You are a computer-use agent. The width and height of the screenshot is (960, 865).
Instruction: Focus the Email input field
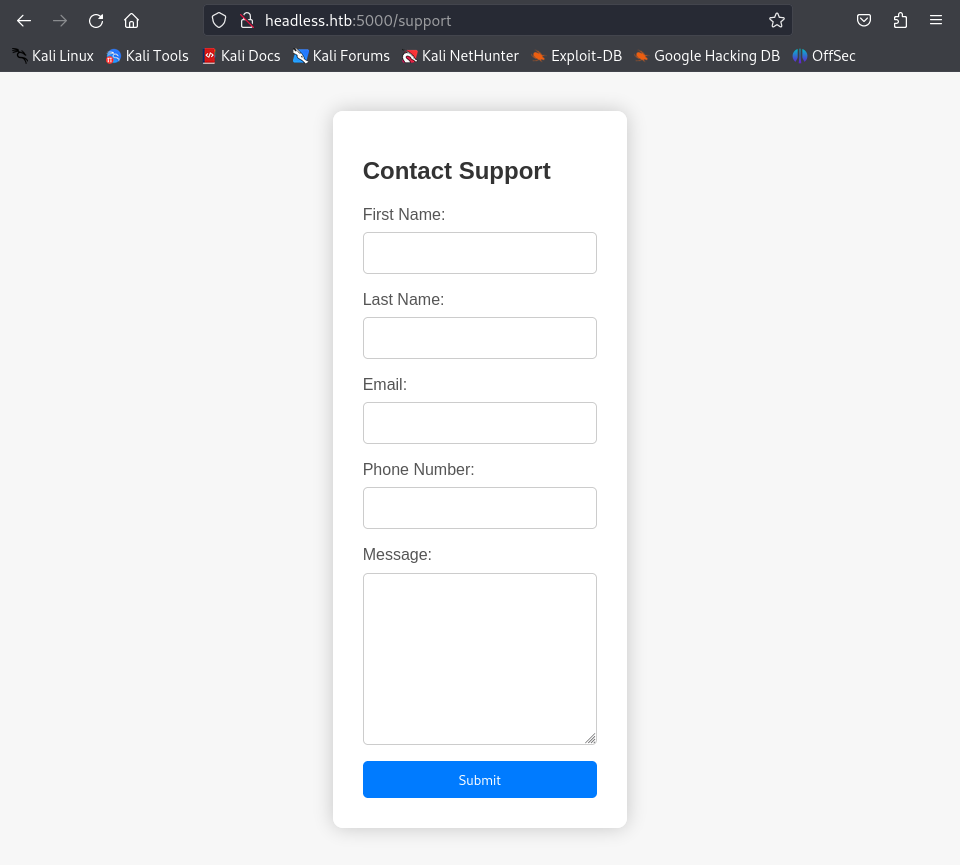479,423
